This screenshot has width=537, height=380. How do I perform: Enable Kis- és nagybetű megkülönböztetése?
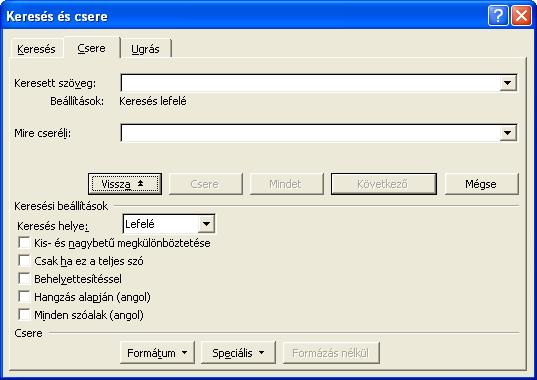24,242
